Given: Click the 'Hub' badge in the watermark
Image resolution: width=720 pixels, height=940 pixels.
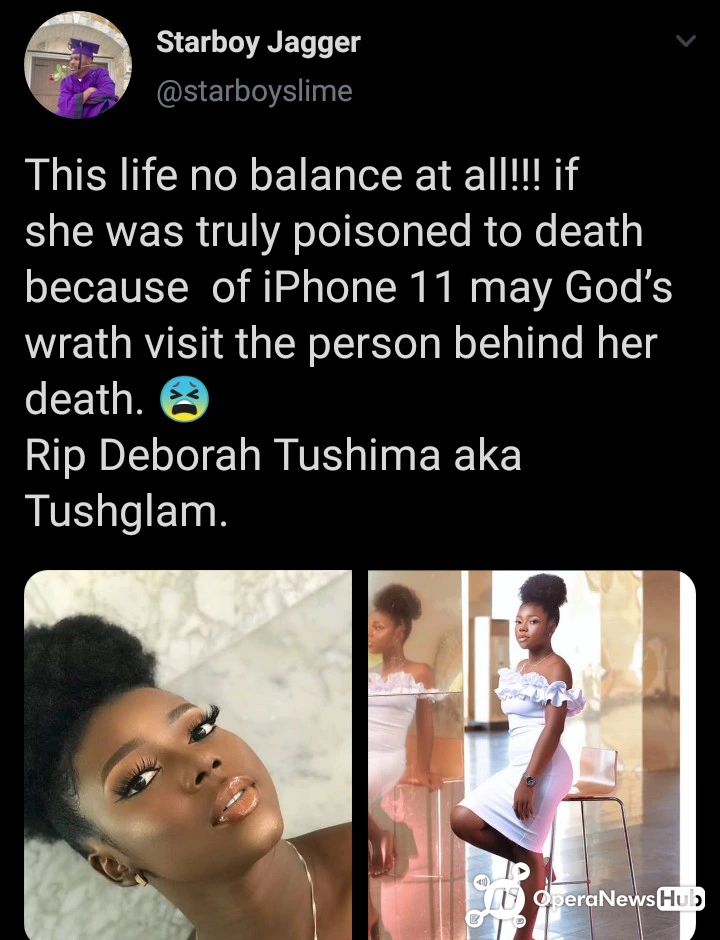Looking at the screenshot, I should pos(681,899).
